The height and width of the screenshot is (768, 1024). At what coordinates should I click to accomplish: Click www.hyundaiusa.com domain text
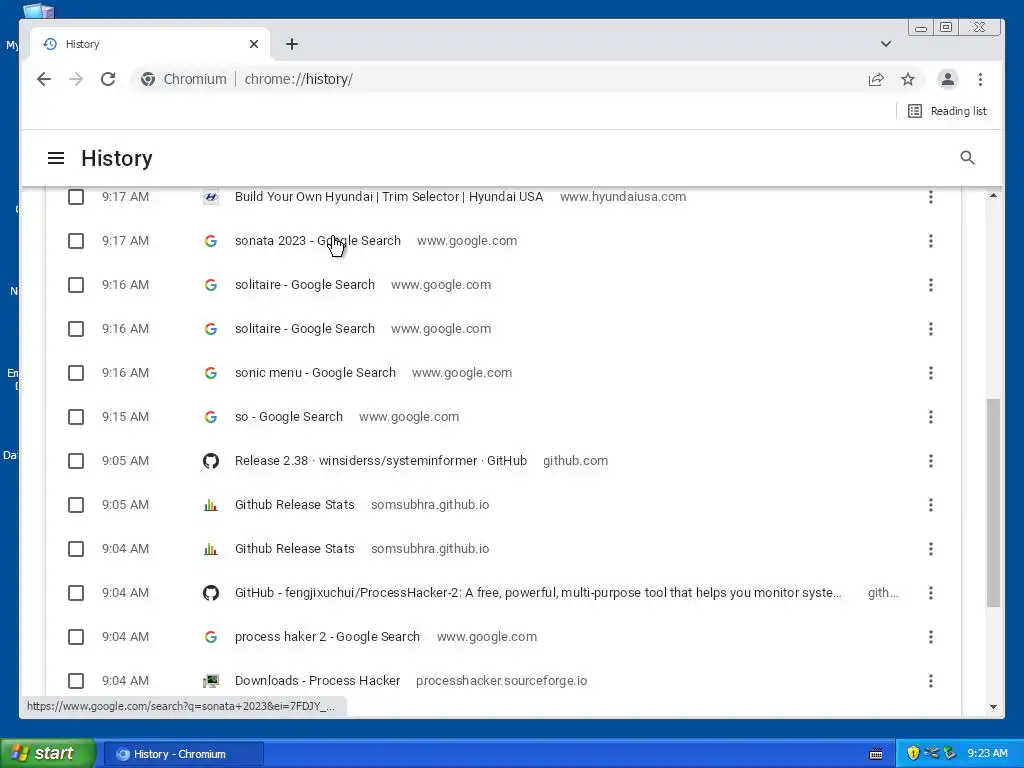click(623, 197)
